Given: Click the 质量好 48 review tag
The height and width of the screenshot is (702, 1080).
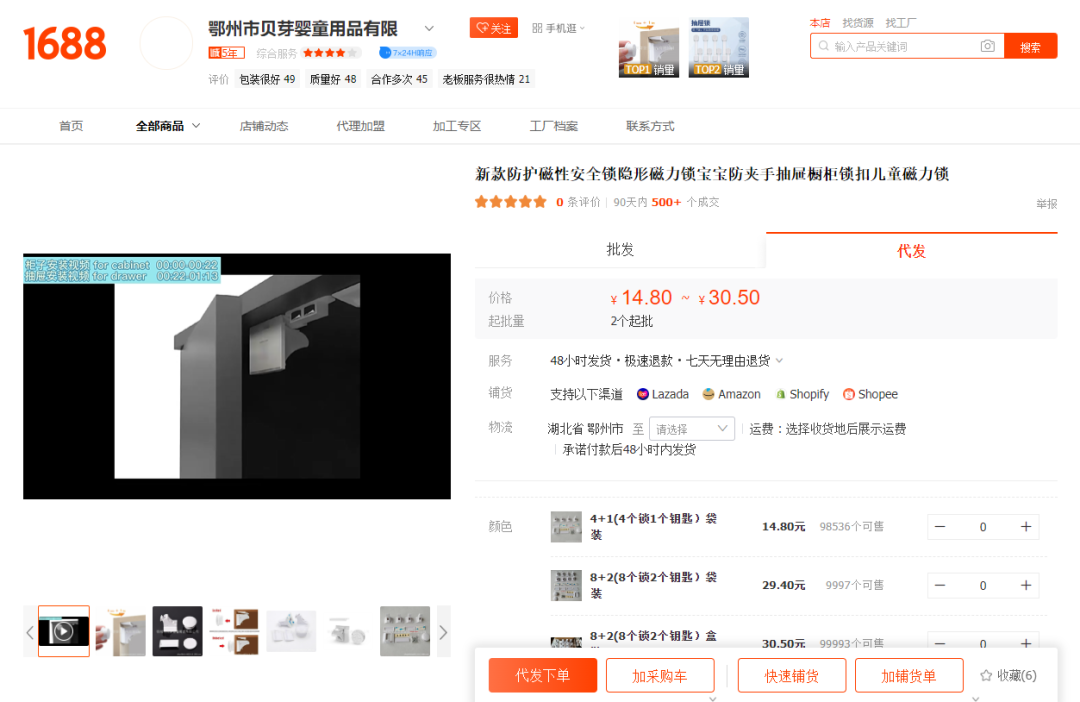Looking at the screenshot, I should tap(333, 79).
